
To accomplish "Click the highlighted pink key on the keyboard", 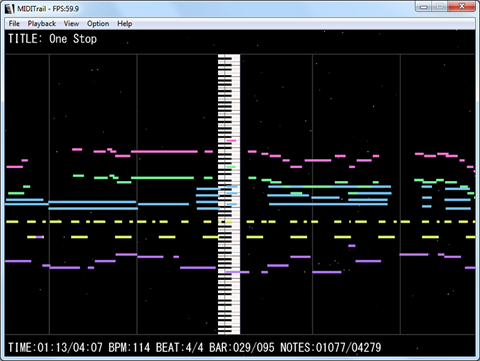I will (231, 141).
